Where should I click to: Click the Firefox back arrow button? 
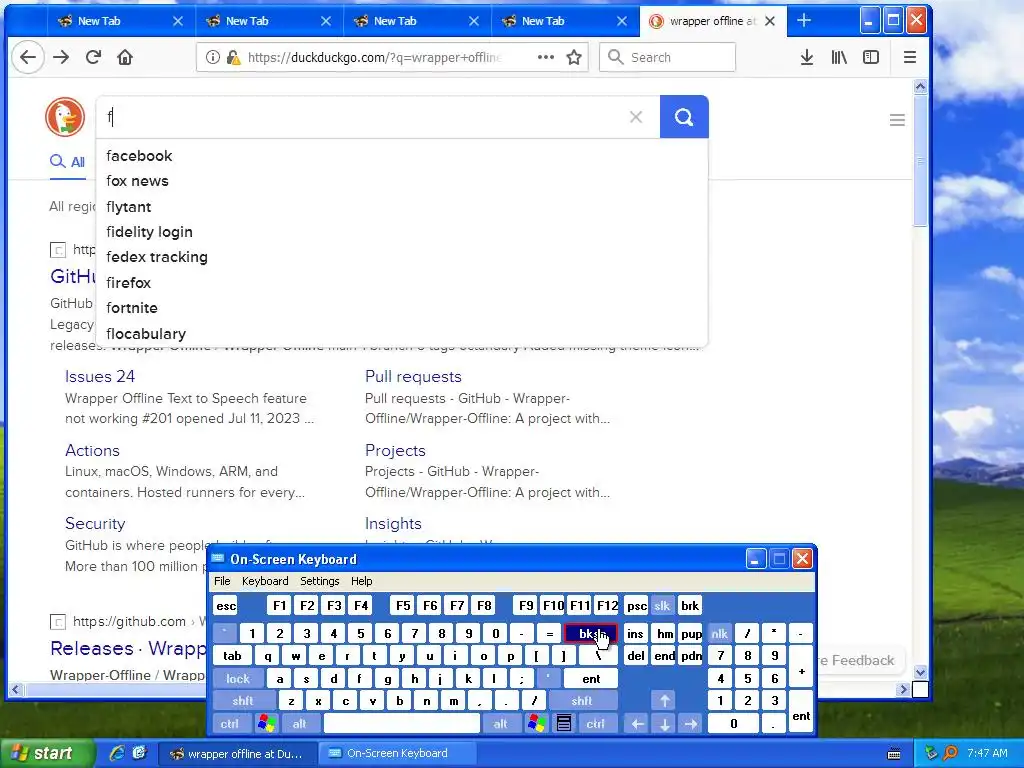(27, 57)
